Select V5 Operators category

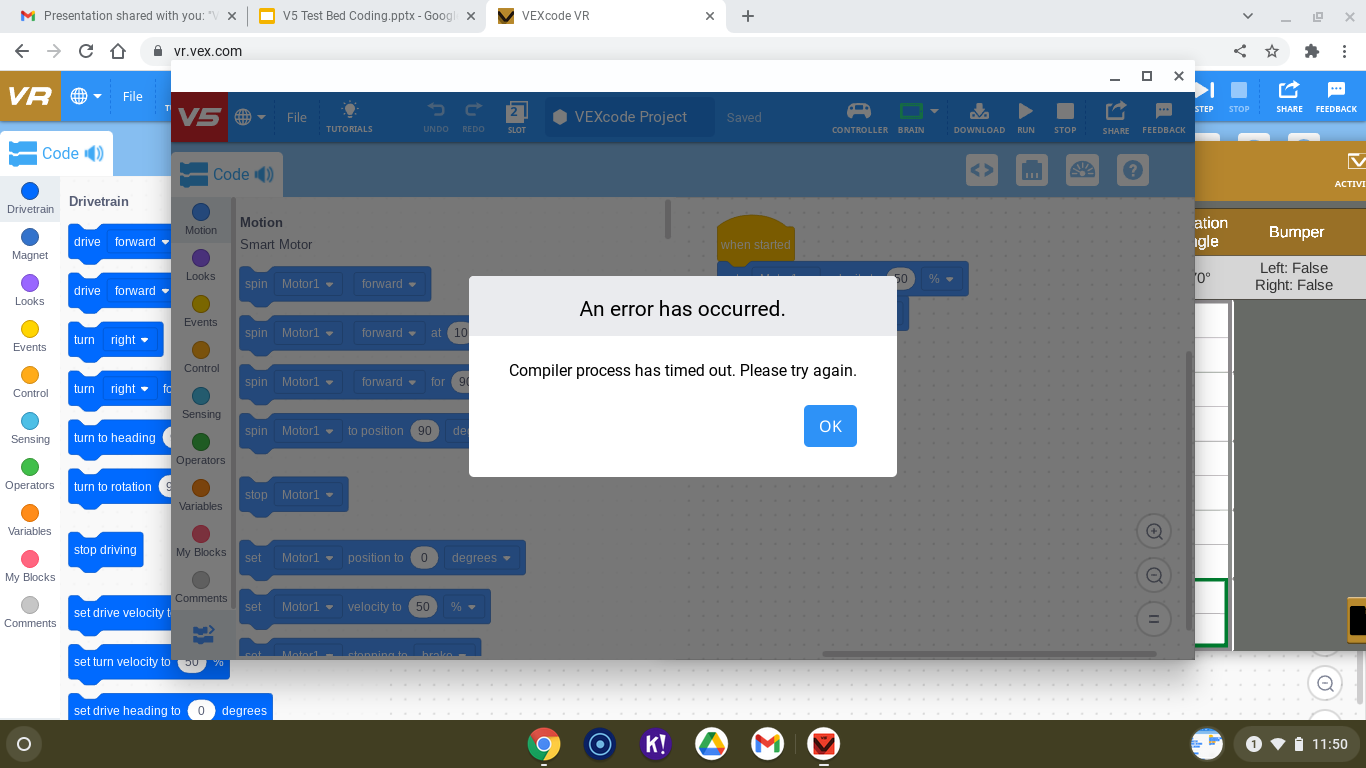[x=201, y=449]
